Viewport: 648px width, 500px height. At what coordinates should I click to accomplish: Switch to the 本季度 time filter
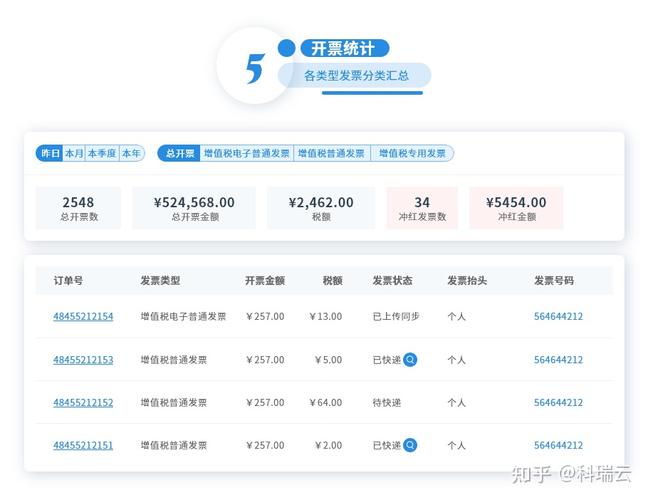coord(102,153)
